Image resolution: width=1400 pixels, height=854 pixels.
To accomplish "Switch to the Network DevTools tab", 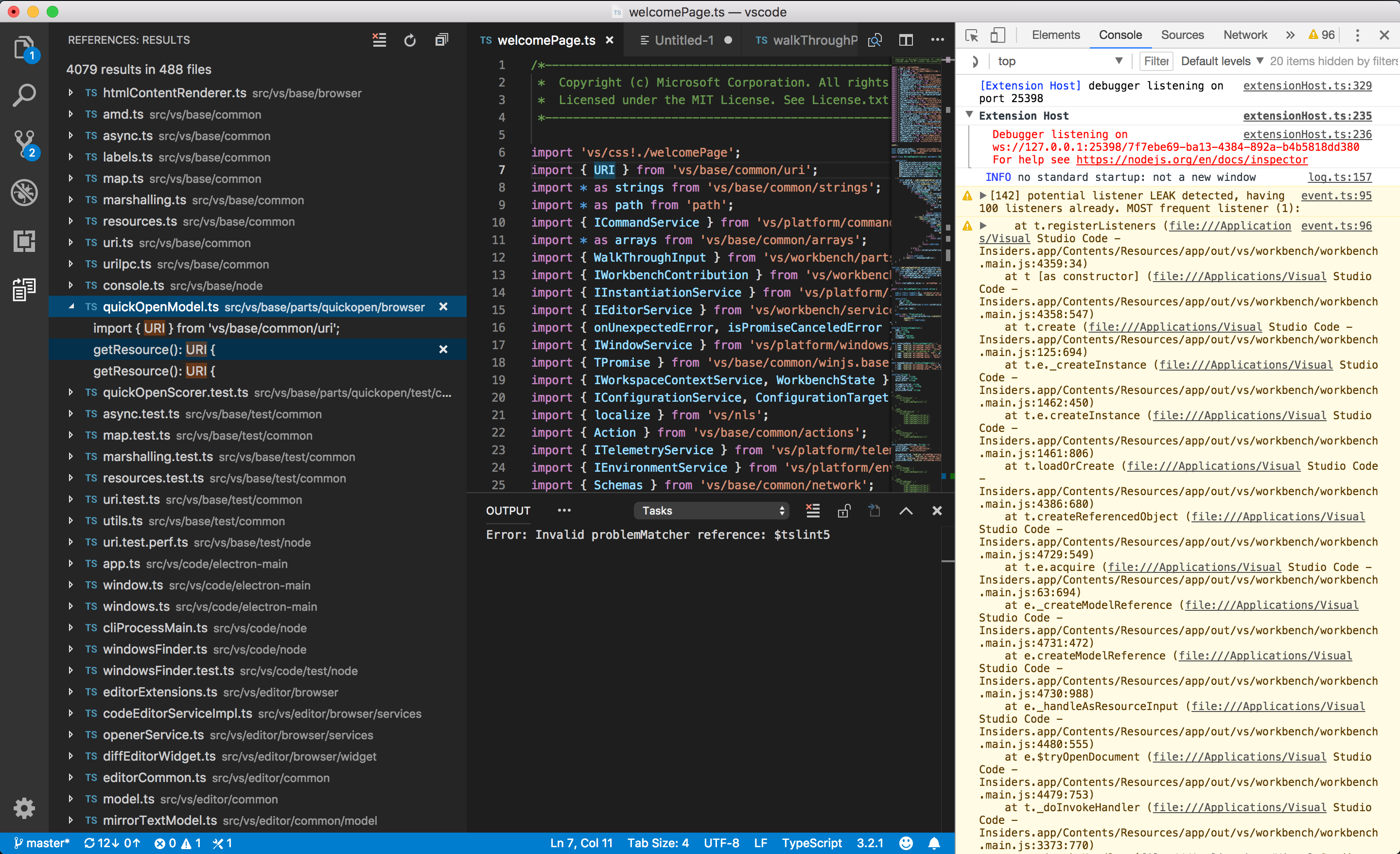I will [x=1245, y=35].
